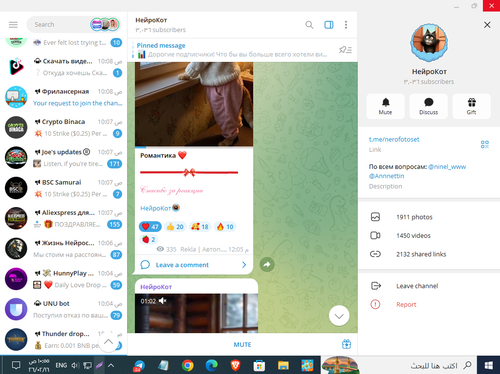Search inside НейроКот channel
500x374 pixels.
click(x=309, y=25)
